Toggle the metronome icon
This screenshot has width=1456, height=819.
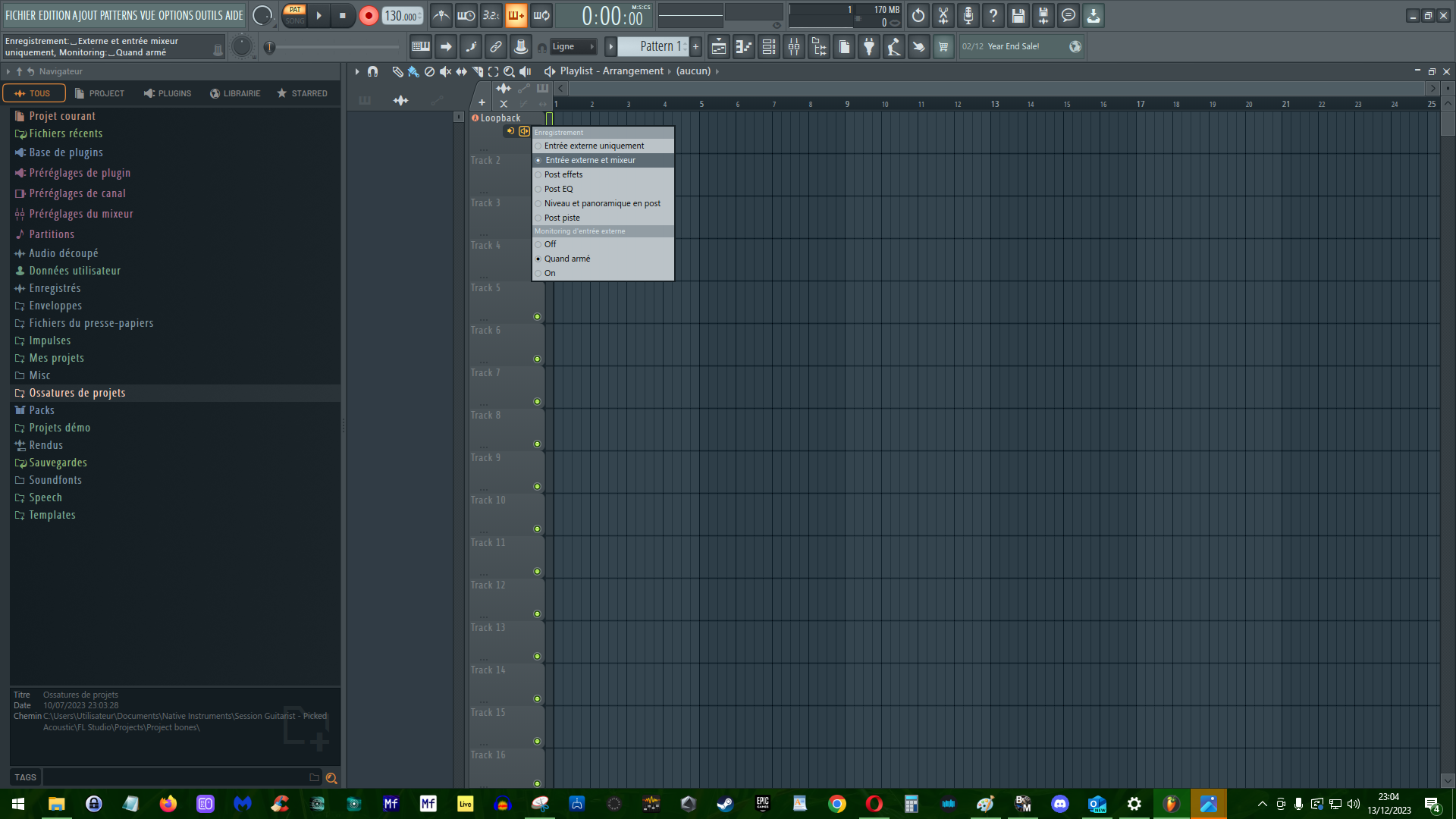pyautogui.click(x=441, y=16)
